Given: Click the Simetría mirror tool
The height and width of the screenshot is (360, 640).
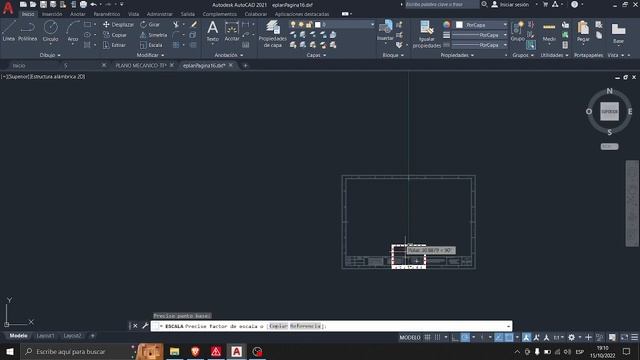Looking at the screenshot, I should [153, 35].
